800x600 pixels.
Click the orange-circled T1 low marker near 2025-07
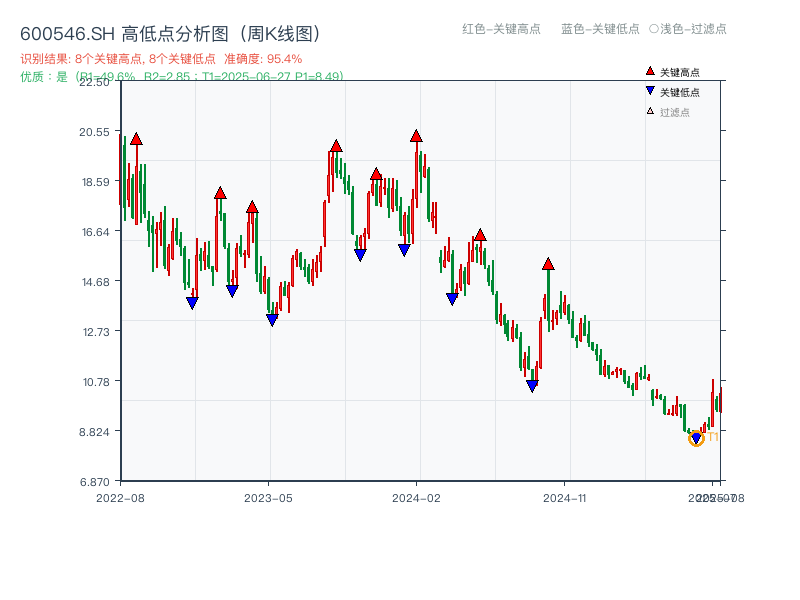(694, 438)
